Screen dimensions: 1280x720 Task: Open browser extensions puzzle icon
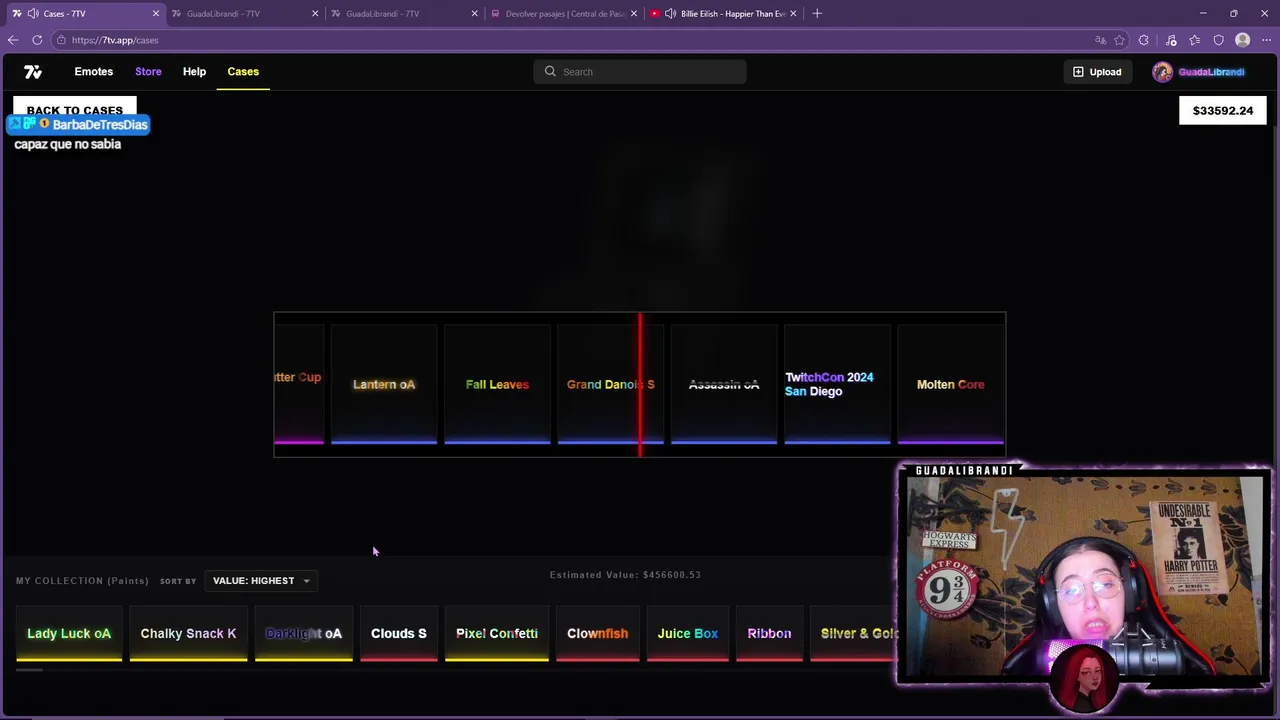(1144, 40)
